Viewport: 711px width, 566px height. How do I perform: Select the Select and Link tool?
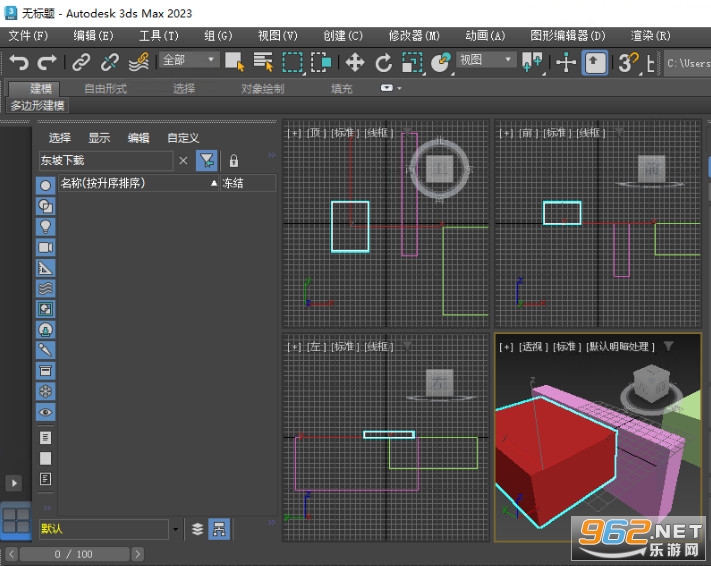pos(81,62)
